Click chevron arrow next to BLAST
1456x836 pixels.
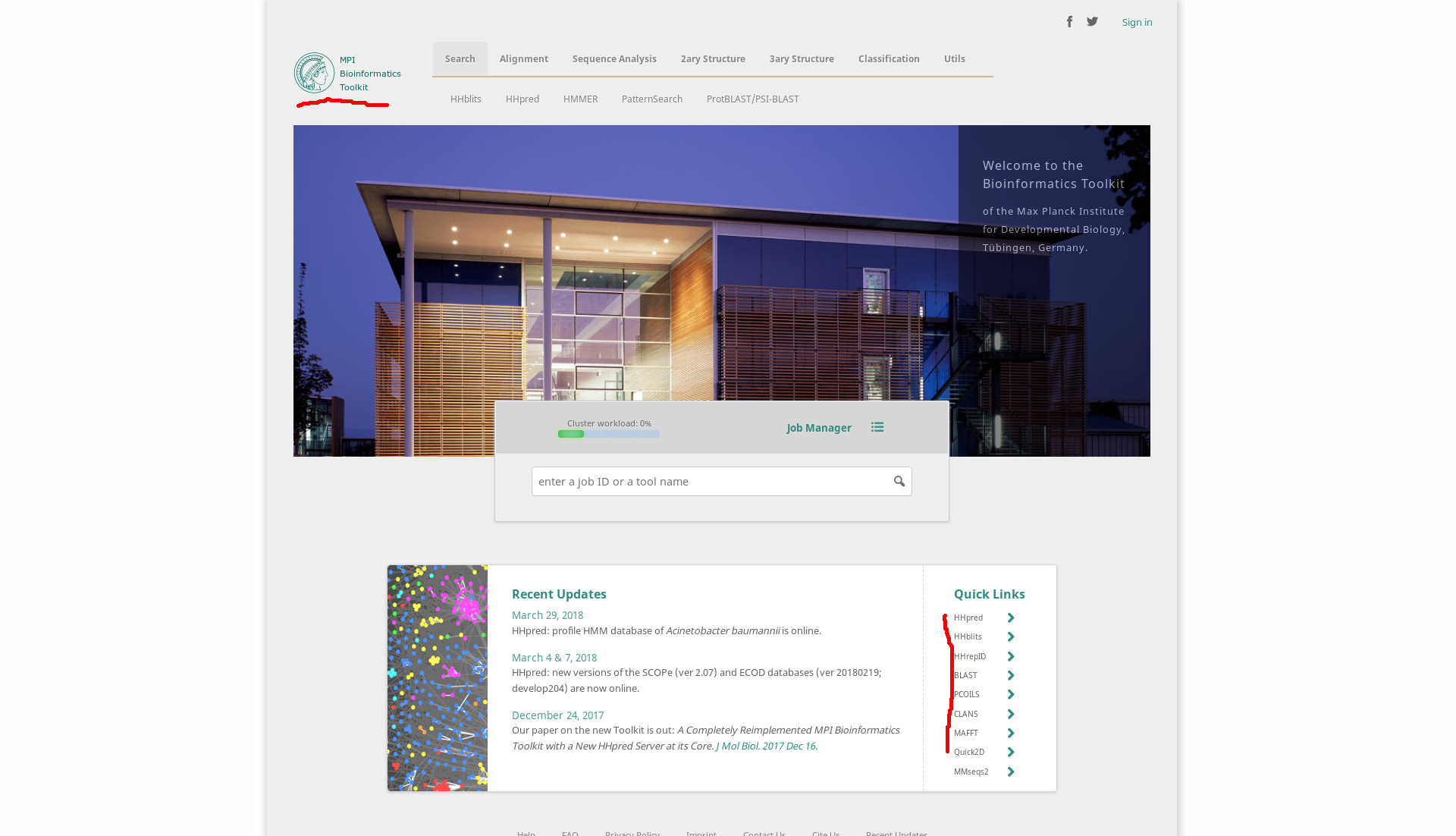coord(1011,676)
